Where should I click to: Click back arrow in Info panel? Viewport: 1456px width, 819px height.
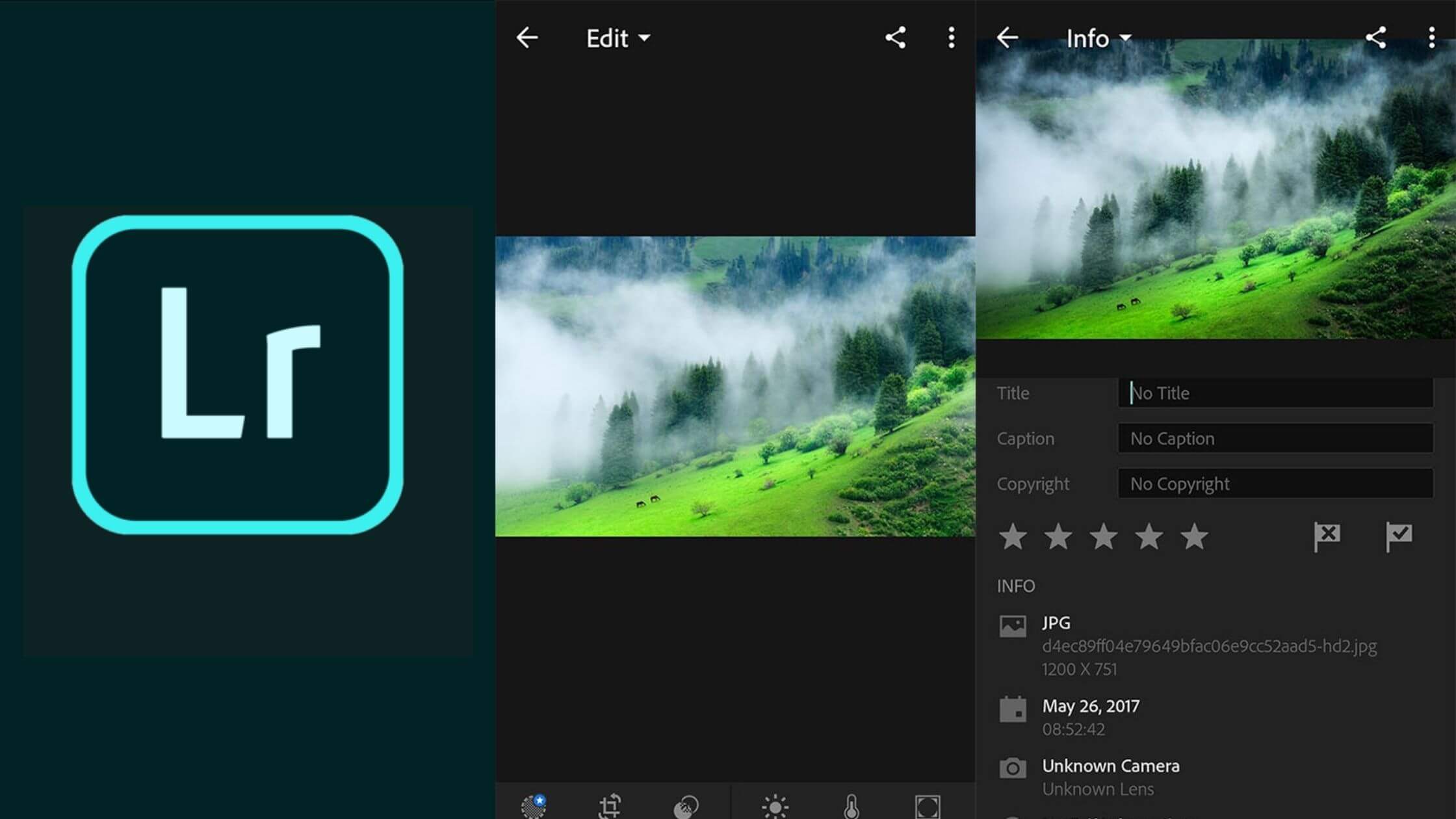[1008, 37]
